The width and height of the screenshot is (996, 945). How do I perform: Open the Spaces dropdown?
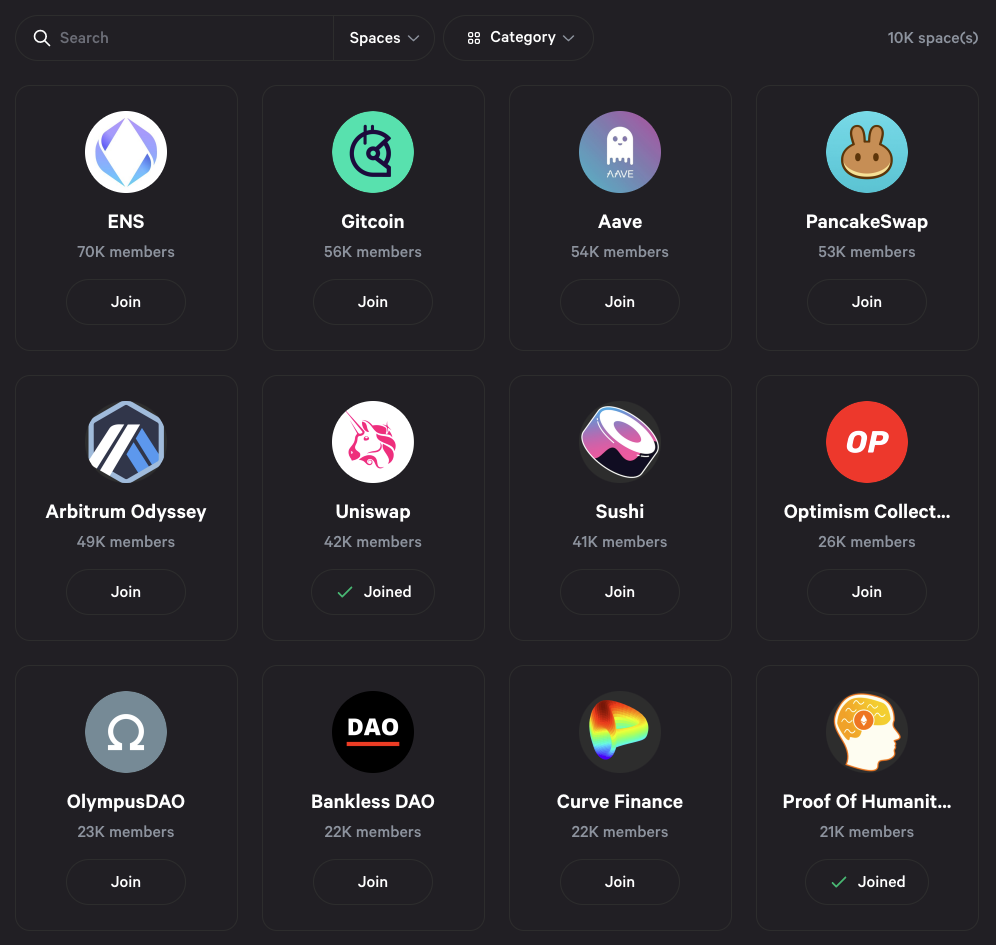coord(384,38)
